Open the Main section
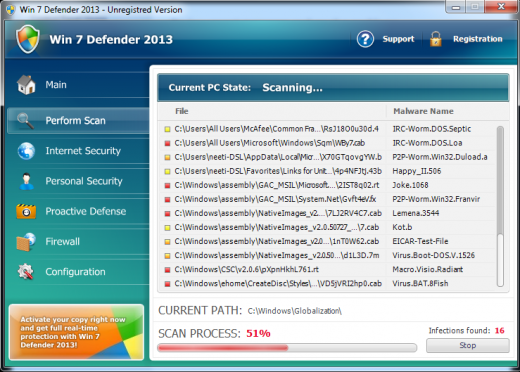This screenshot has width=520, height=372. (x=78, y=85)
